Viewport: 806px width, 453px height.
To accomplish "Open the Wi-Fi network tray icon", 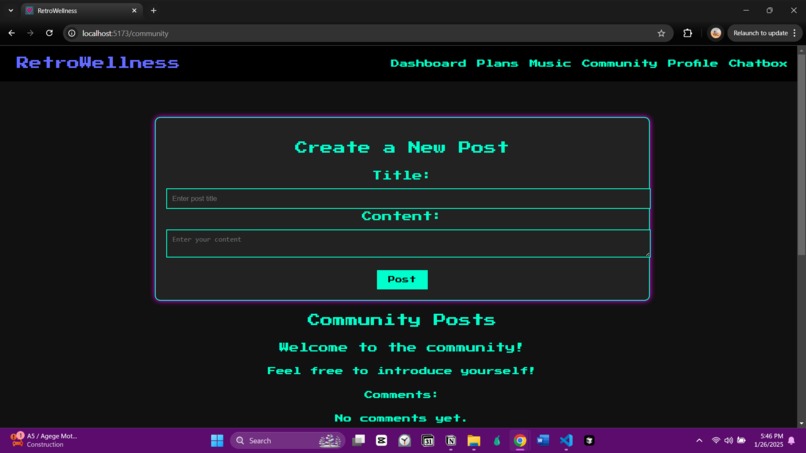I will [716, 441].
